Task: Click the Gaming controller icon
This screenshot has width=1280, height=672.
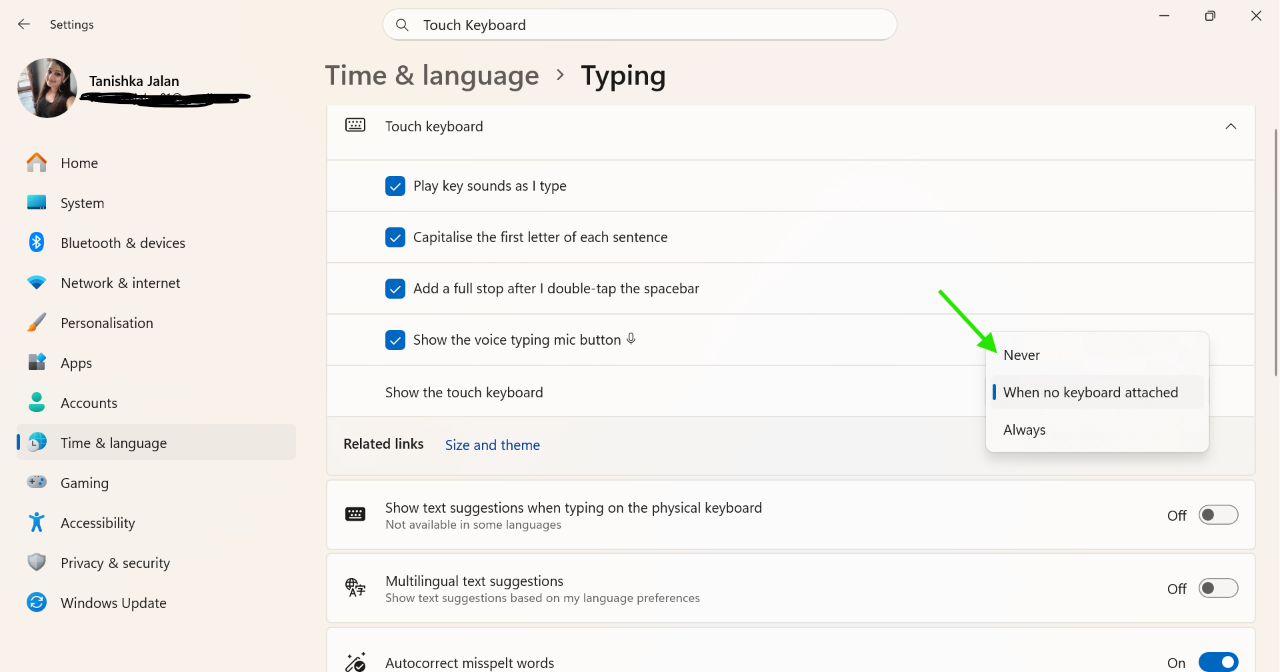Action: [37, 482]
